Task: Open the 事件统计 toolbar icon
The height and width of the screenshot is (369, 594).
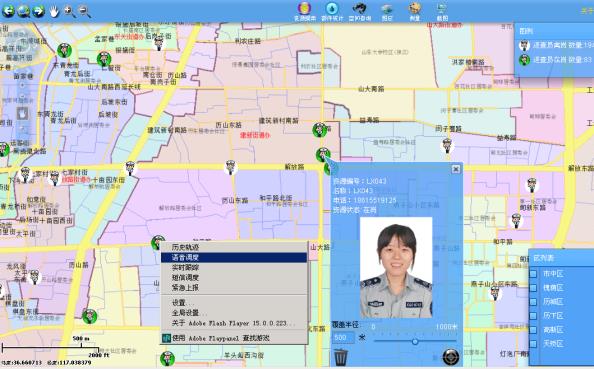Action: pos(332,11)
